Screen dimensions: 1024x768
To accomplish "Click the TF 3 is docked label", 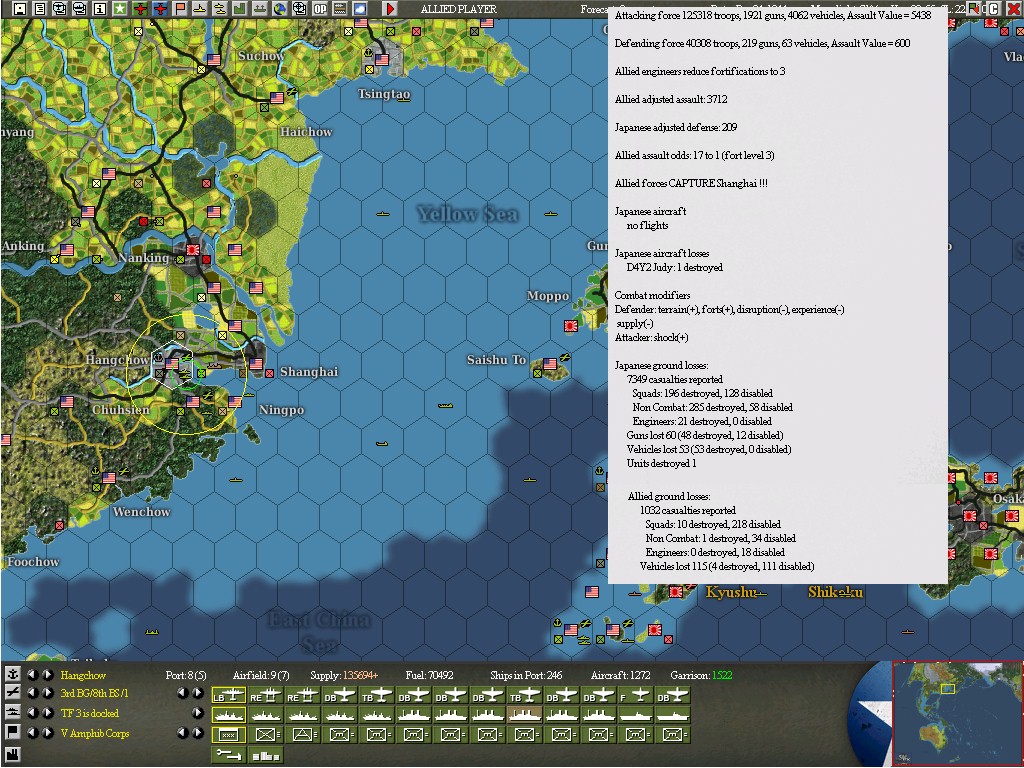I will point(89,713).
